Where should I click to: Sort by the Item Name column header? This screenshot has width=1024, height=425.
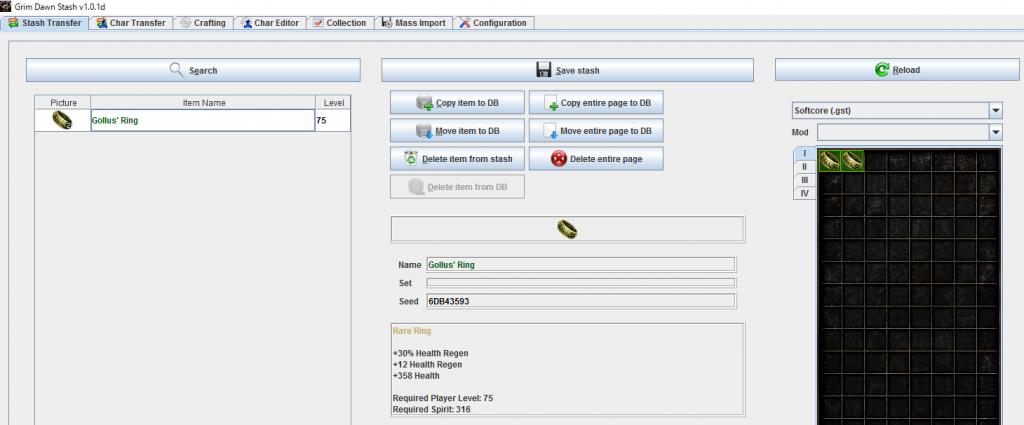click(204, 102)
